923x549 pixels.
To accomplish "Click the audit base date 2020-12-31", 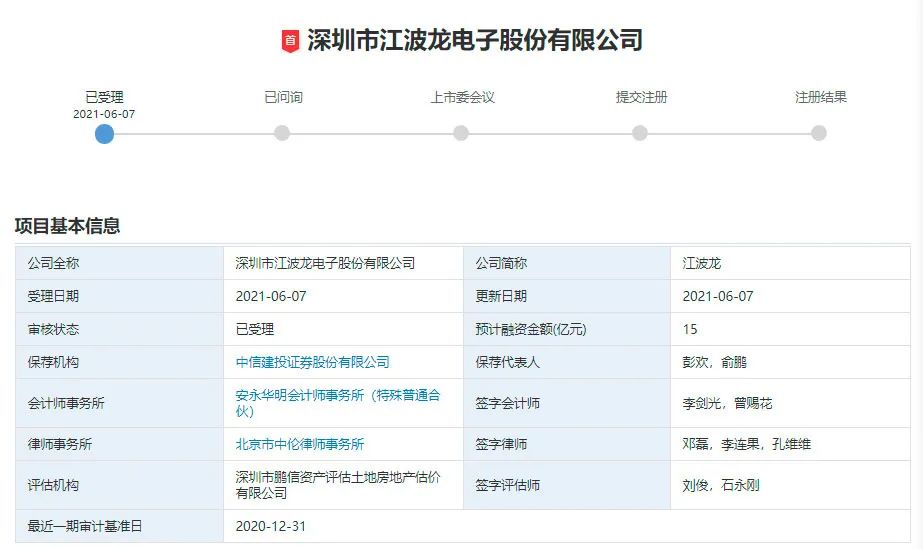I will [271, 526].
